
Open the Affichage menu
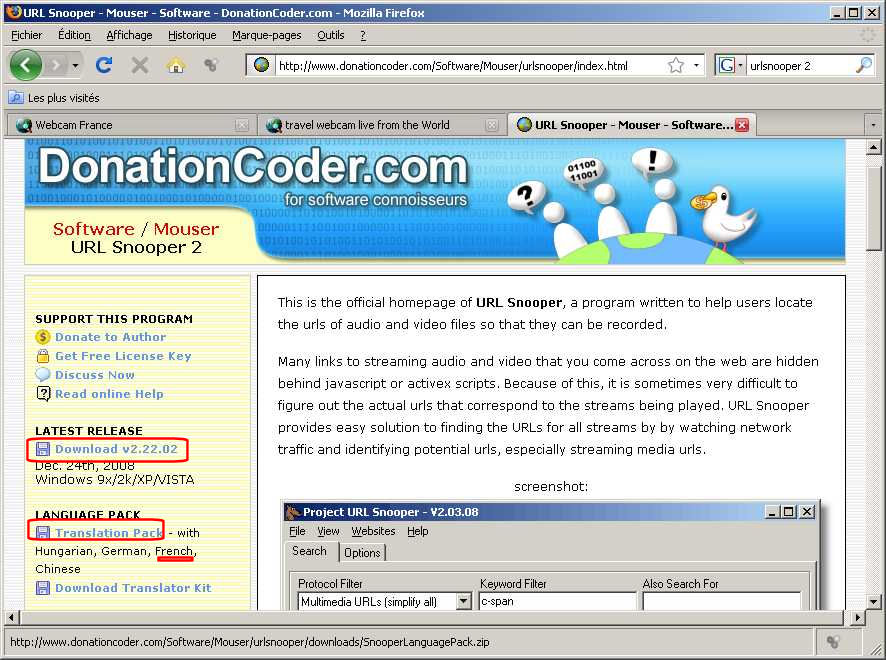(x=129, y=35)
